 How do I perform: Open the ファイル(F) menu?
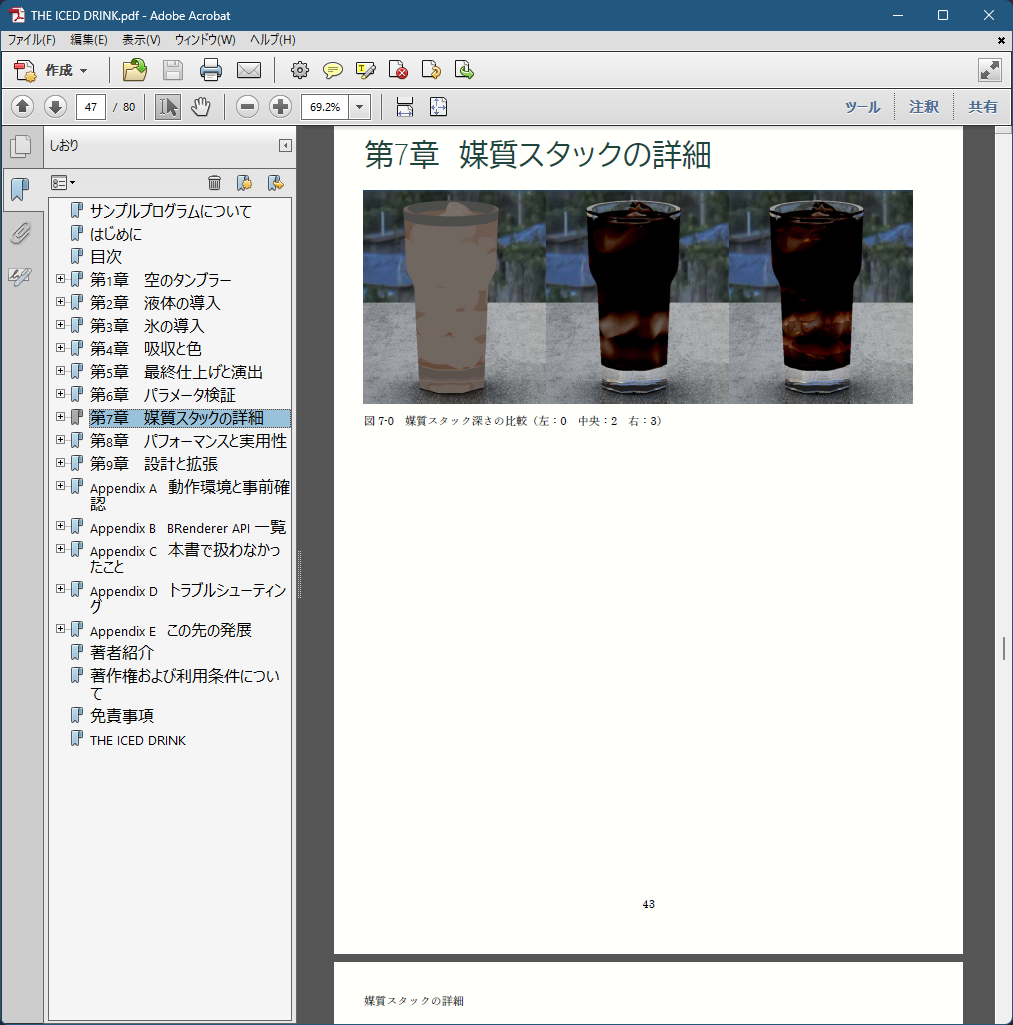(32, 40)
